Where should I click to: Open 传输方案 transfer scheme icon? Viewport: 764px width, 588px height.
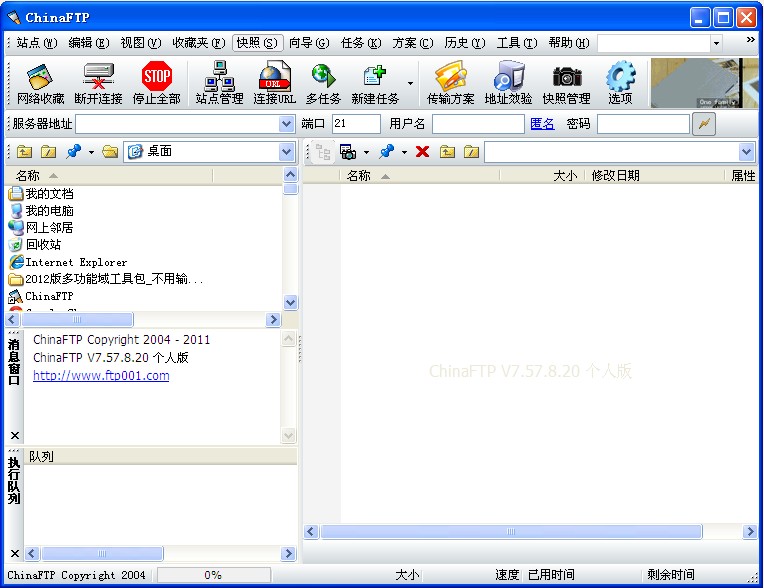[450, 82]
